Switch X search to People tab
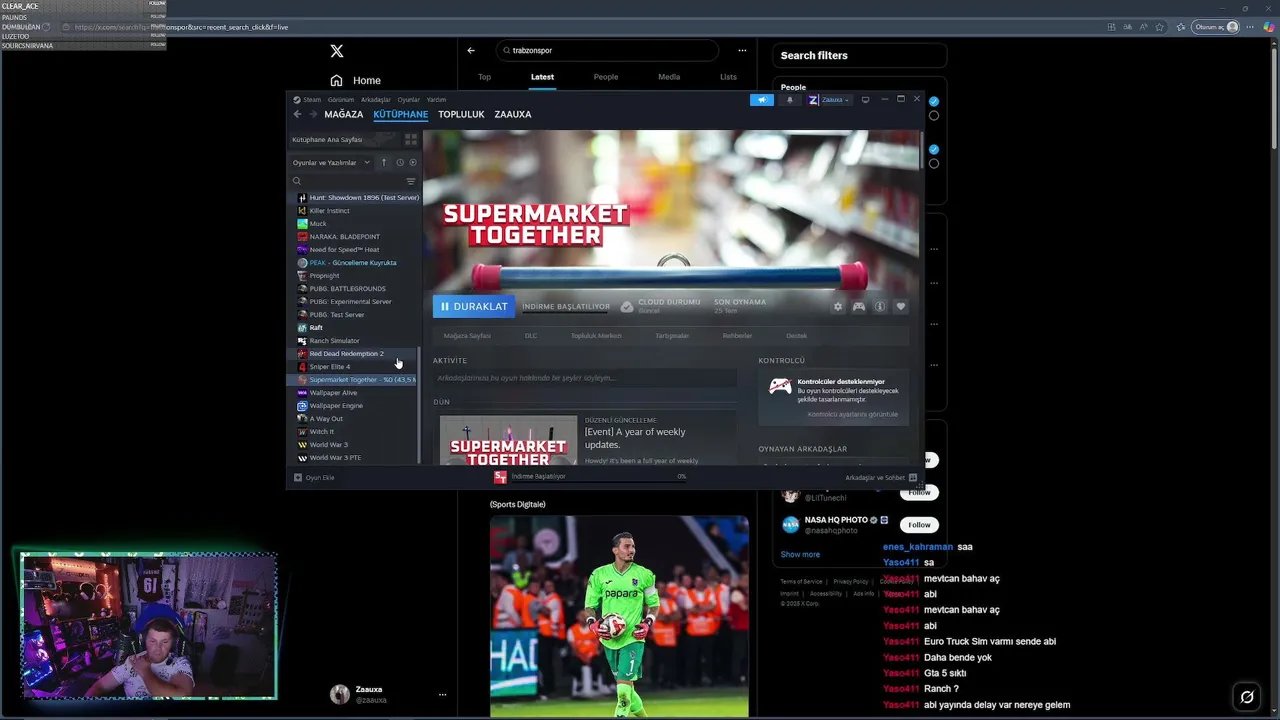 pos(606,77)
